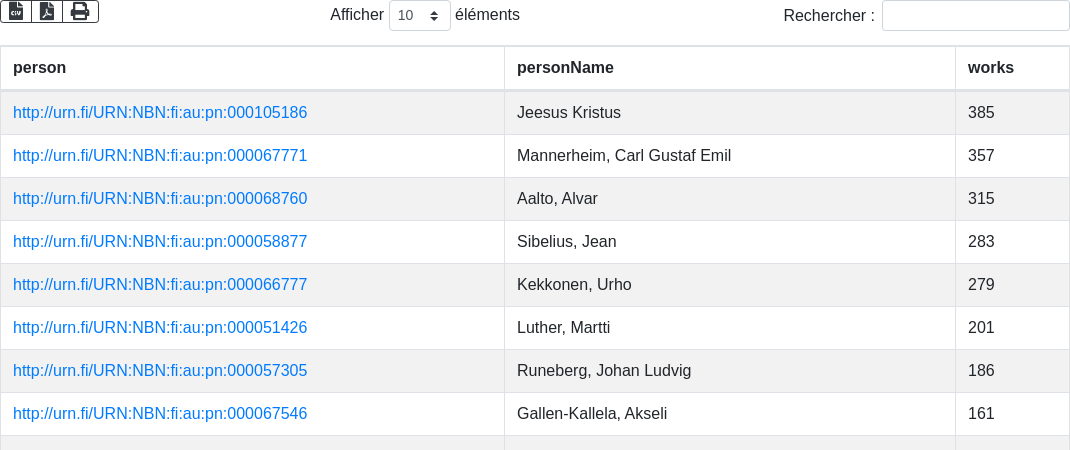This screenshot has height=450, width=1070.
Task: Click the works value 161
Action: [x=981, y=414]
